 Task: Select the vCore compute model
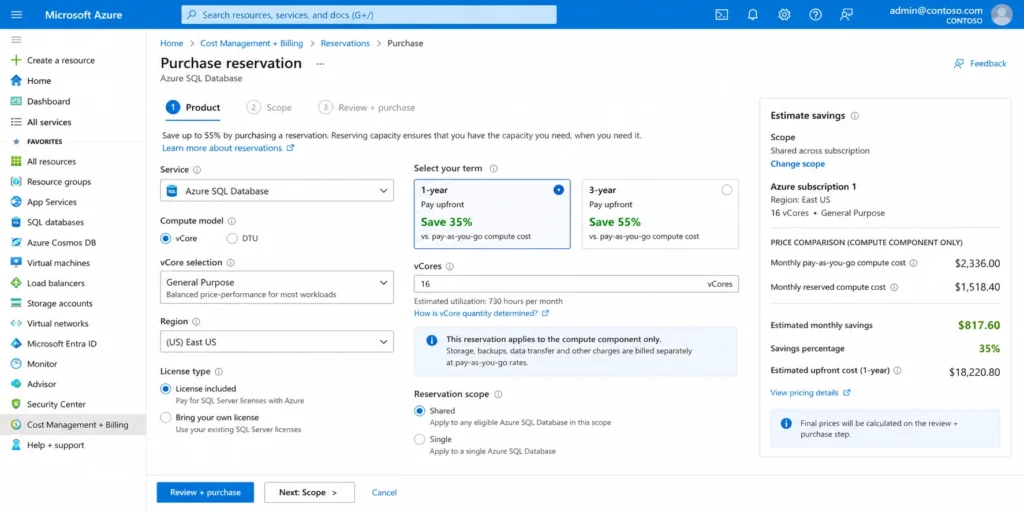click(x=165, y=238)
